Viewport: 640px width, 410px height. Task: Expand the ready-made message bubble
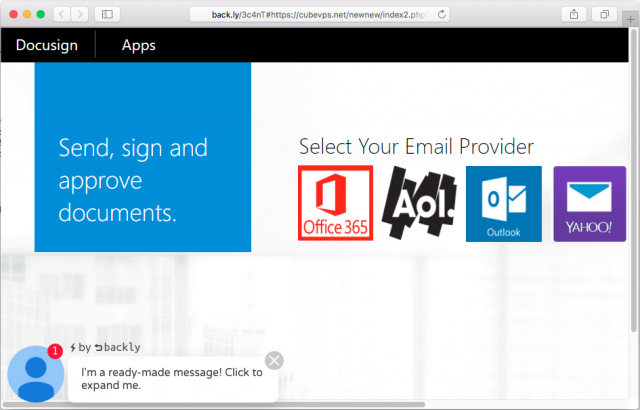pos(173,379)
